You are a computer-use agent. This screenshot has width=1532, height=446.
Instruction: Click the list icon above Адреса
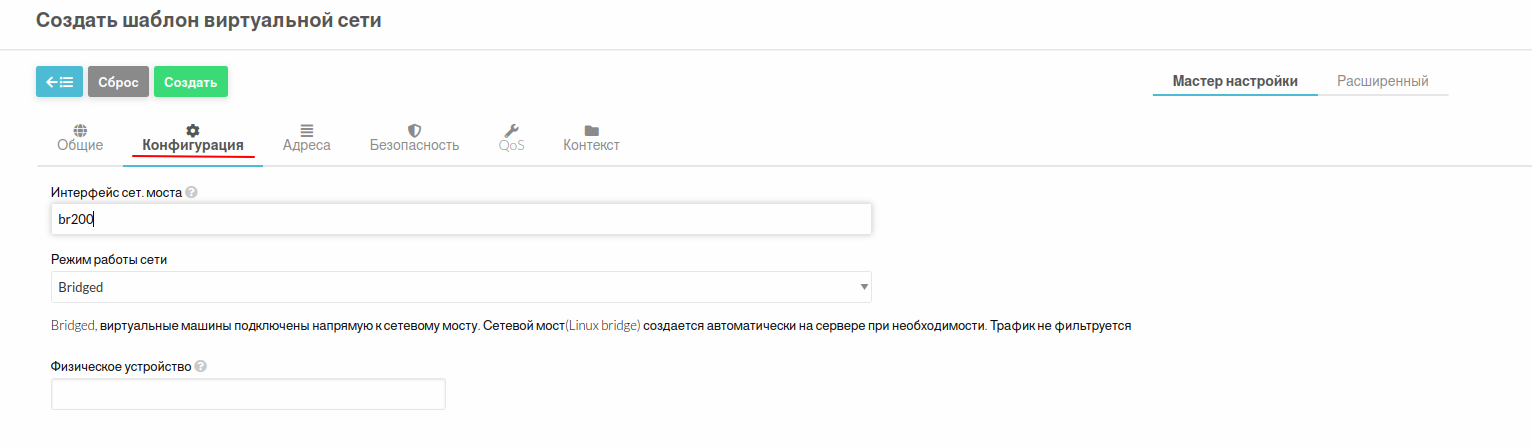tap(307, 130)
